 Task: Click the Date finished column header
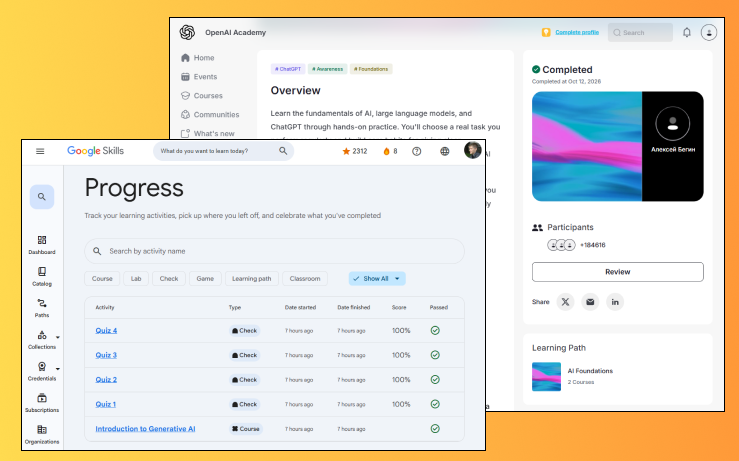353,307
